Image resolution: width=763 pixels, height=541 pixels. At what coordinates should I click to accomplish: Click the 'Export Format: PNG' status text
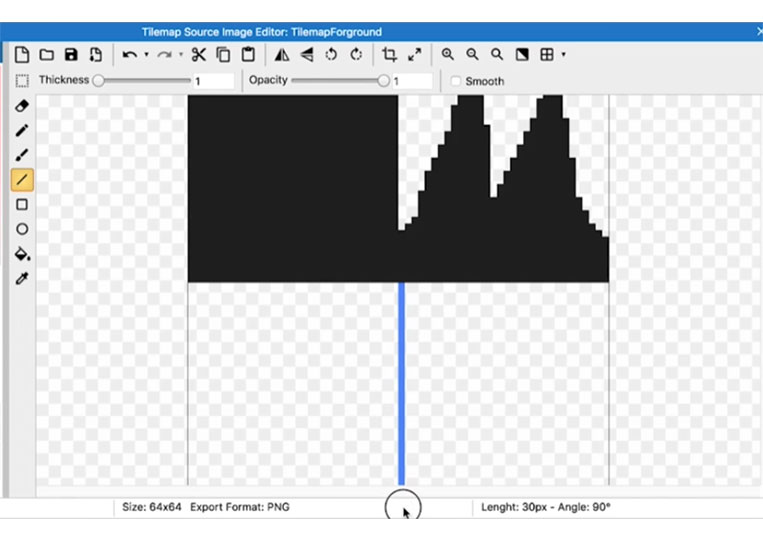click(240, 507)
